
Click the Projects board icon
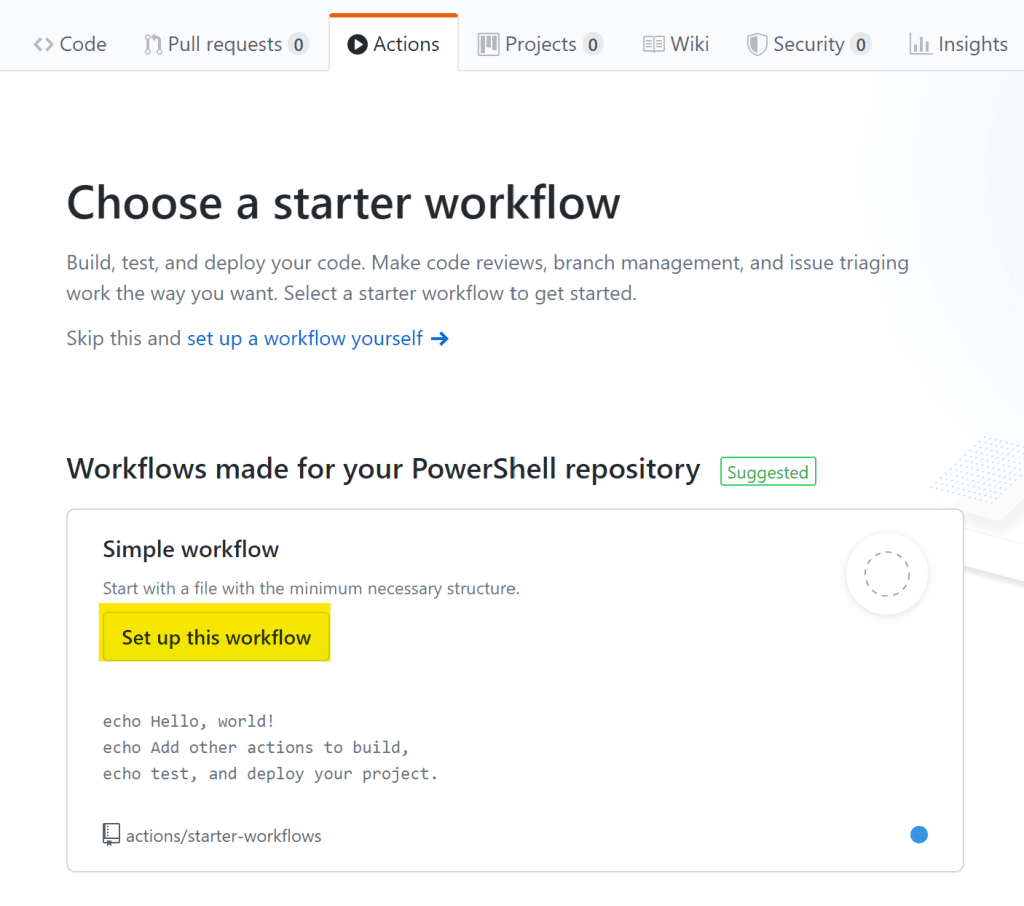pos(489,45)
